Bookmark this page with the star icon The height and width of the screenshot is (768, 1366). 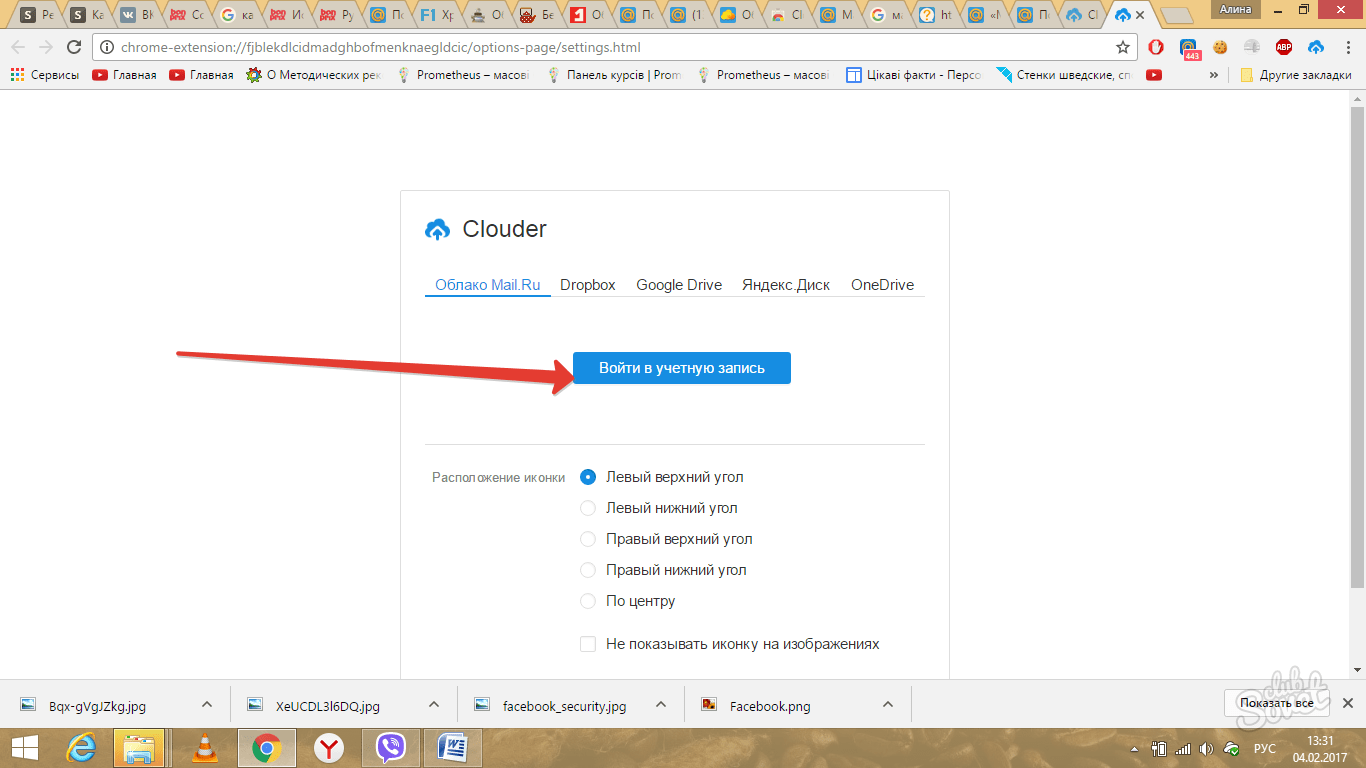coord(1123,47)
